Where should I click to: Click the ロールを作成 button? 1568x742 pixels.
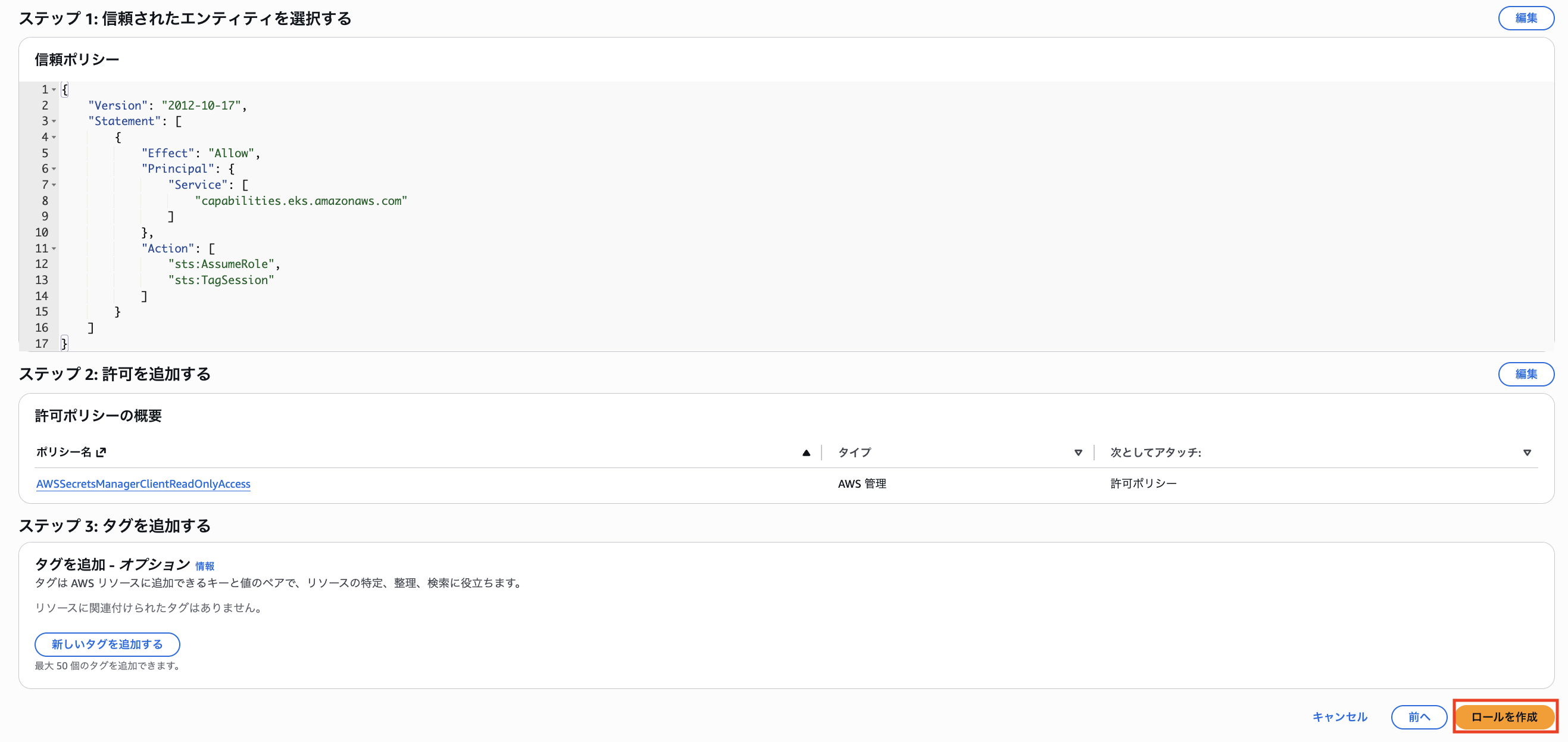[1504, 716]
